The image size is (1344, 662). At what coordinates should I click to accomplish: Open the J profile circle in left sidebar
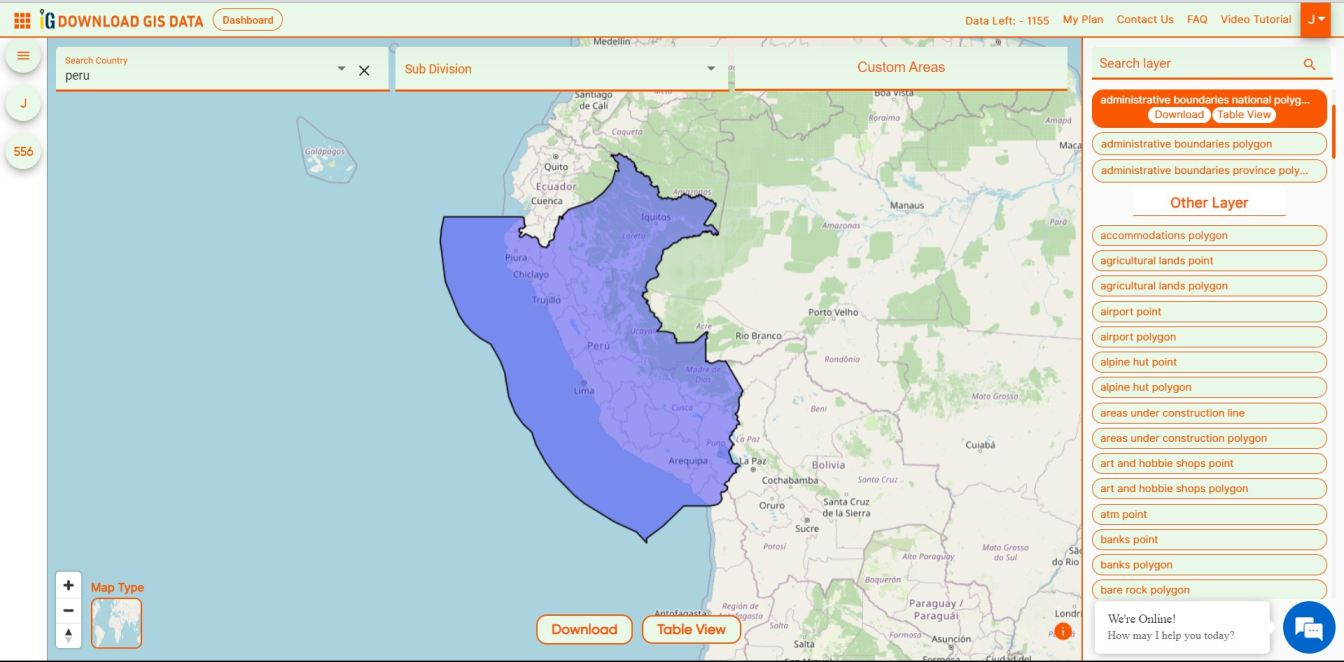(x=23, y=103)
